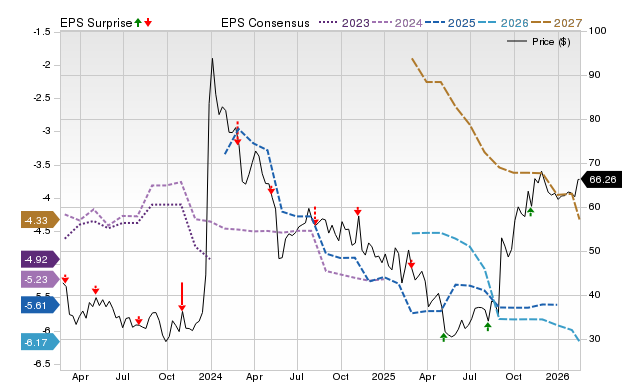640x382 pixels.
Task: Click the green up arrow in EPS Surprise legend
Action: point(138,23)
